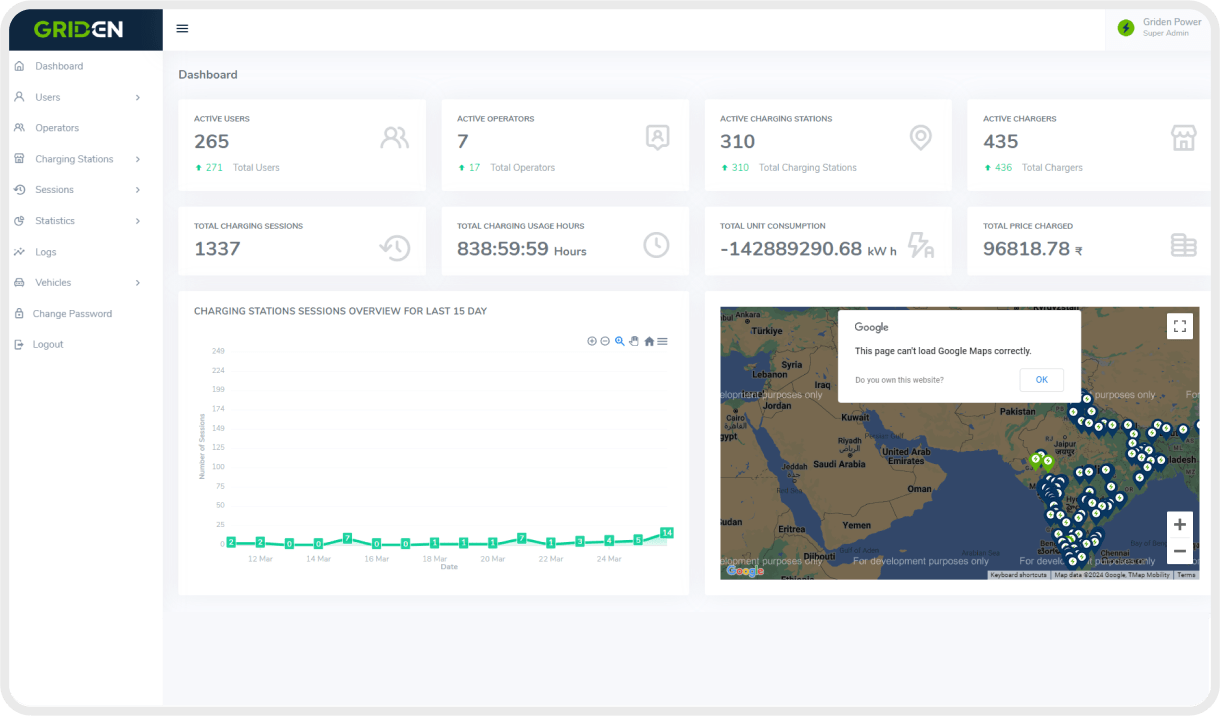The width and height of the screenshot is (1220, 716).
Task: Click the green lightning profile avatar
Action: [1126, 28]
